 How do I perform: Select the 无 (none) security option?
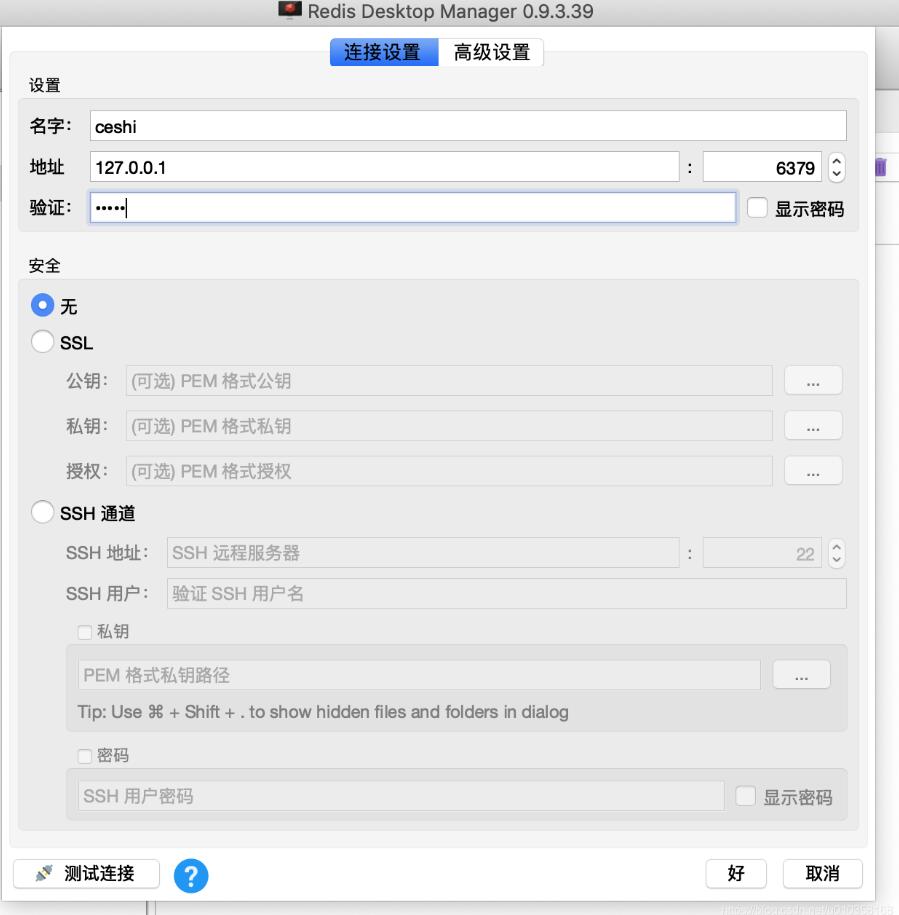tap(43, 305)
